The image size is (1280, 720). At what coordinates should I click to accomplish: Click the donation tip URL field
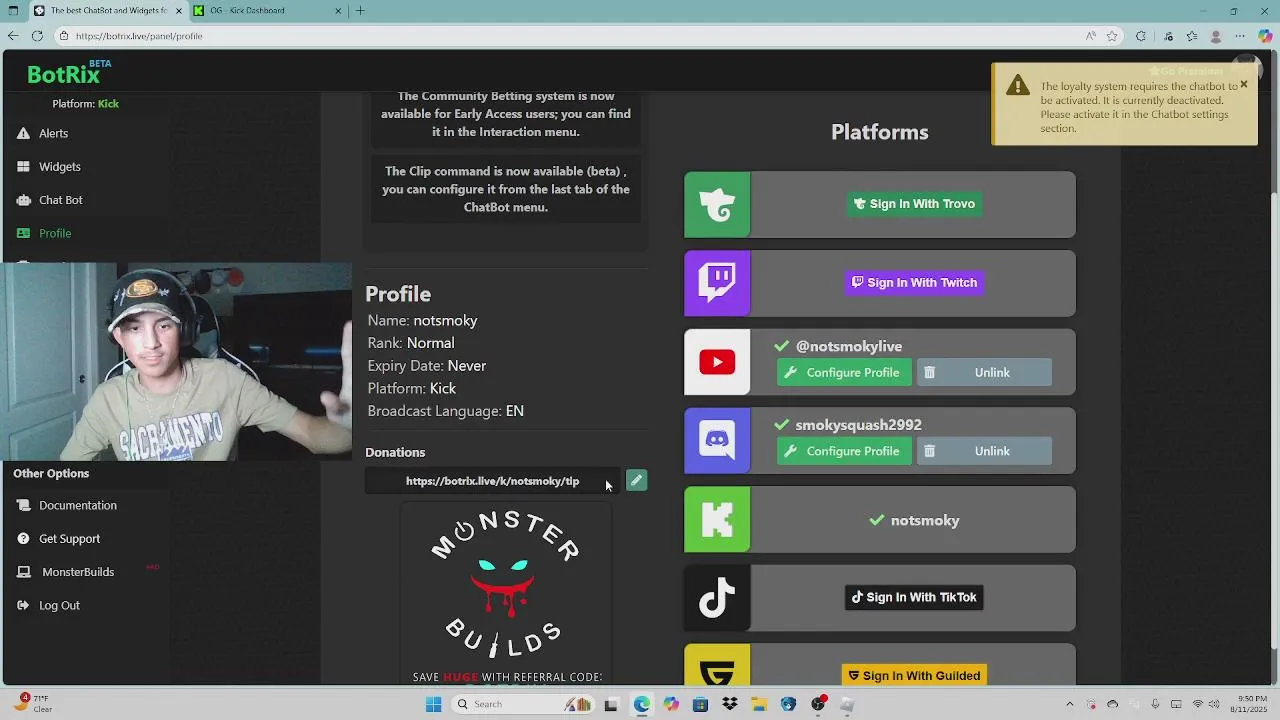[x=492, y=481]
